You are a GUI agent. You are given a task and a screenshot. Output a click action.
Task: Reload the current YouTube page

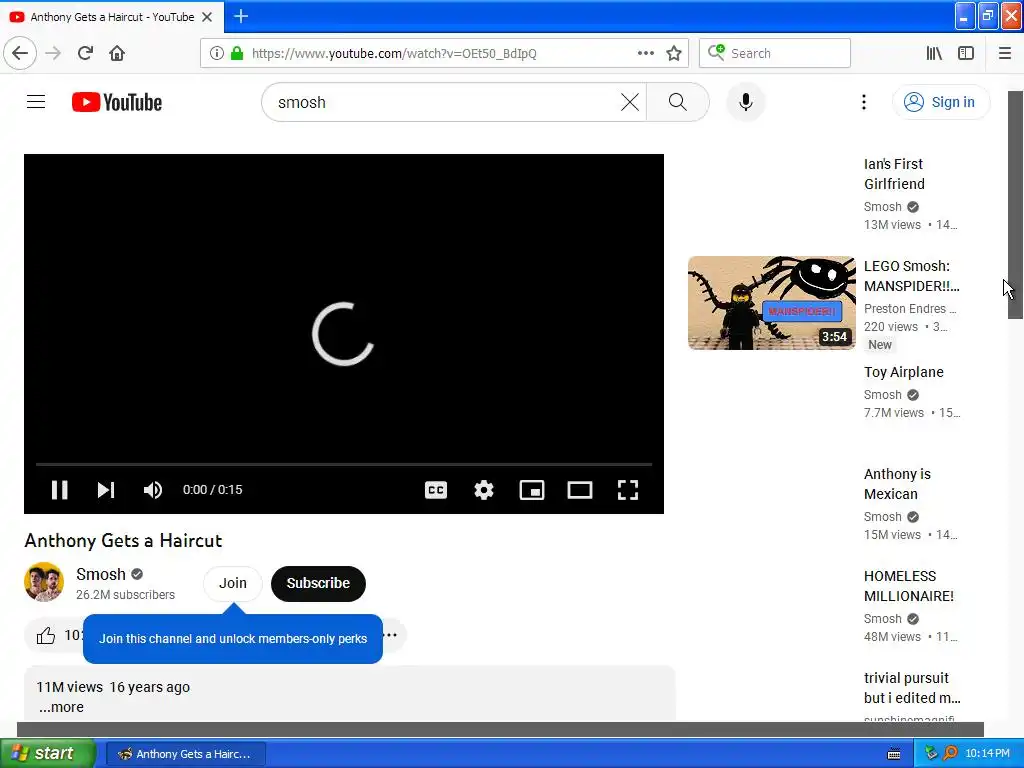tap(85, 53)
